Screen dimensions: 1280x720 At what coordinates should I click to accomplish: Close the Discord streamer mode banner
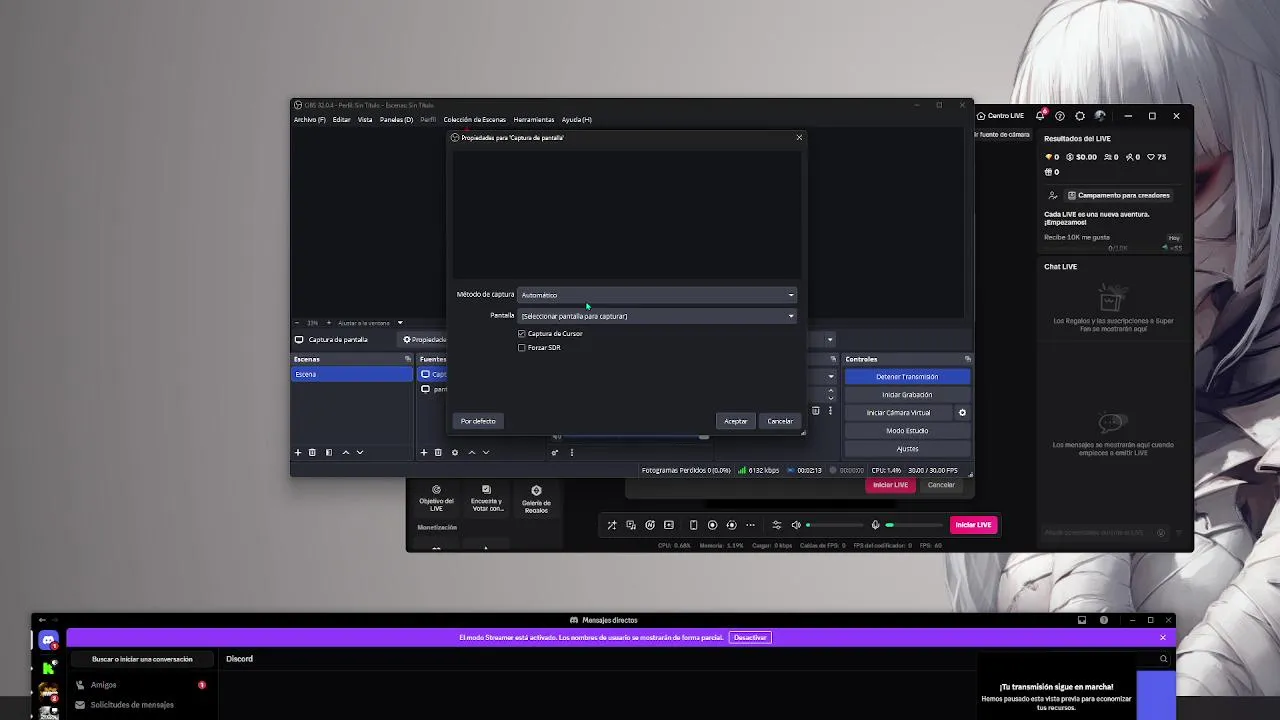coord(1163,638)
